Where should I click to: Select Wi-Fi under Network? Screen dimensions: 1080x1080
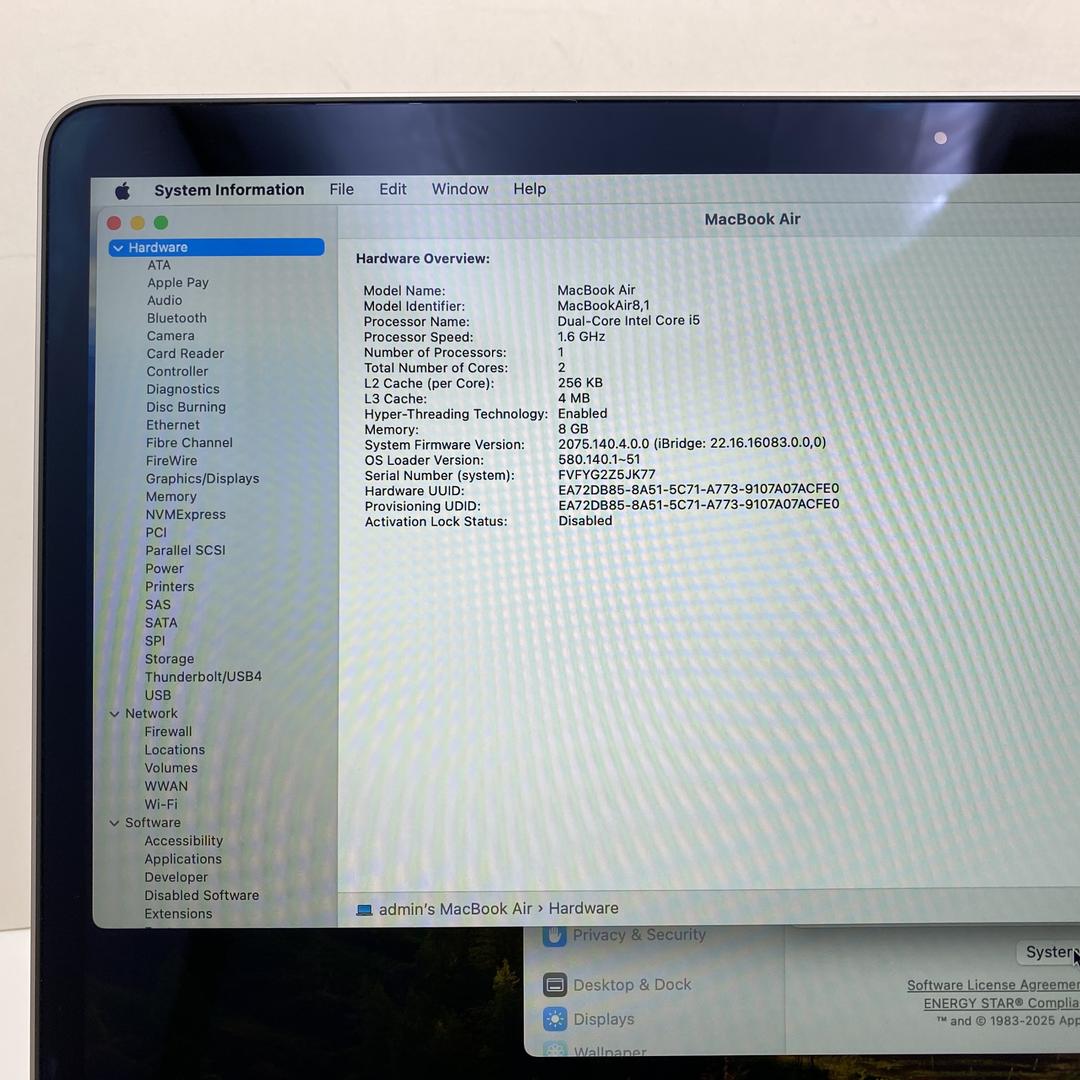(160, 804)
